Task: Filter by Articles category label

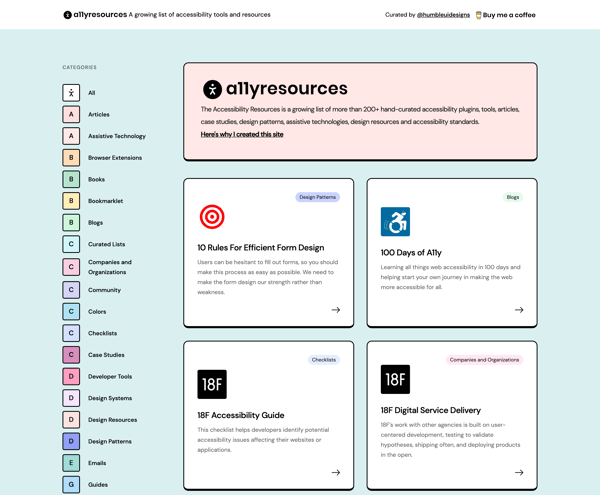Action: (99, 114)
